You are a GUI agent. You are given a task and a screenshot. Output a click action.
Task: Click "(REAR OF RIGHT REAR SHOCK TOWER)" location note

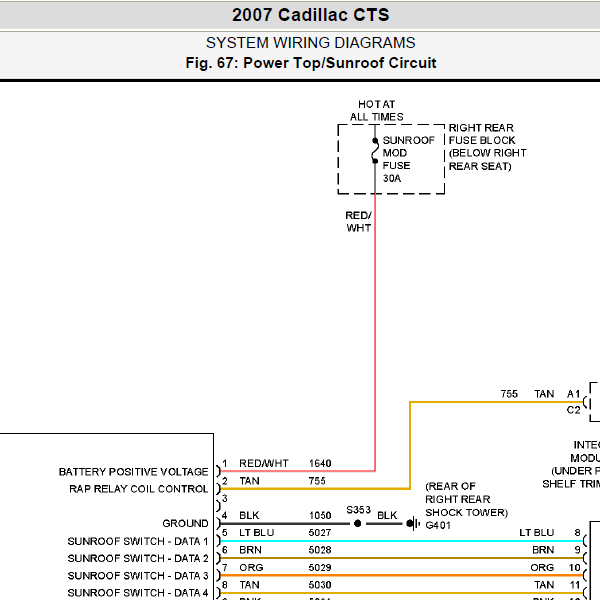coord(466,499)
